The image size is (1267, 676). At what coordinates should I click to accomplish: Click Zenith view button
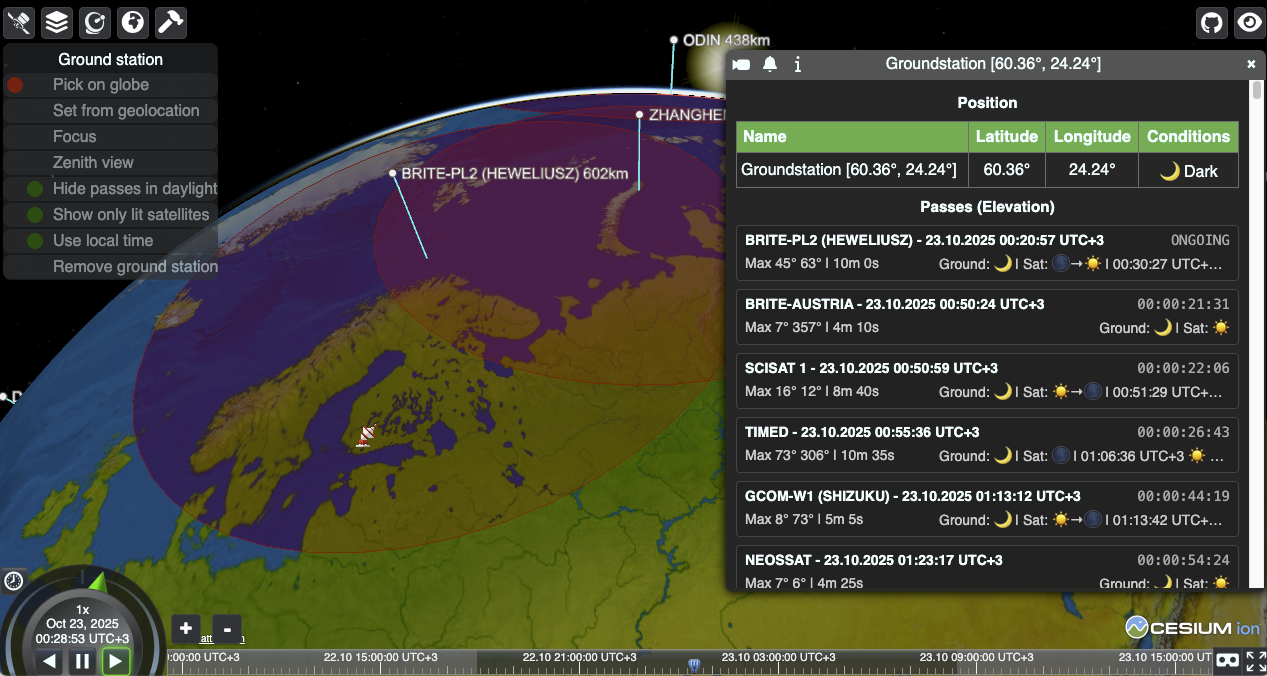[x=110, y=163]
